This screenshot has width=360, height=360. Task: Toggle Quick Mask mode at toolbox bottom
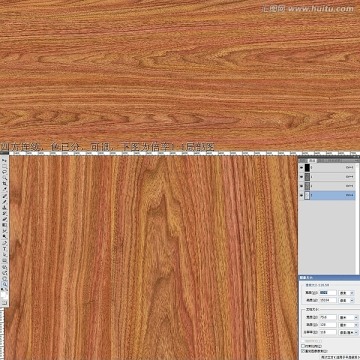click(4, 303)
